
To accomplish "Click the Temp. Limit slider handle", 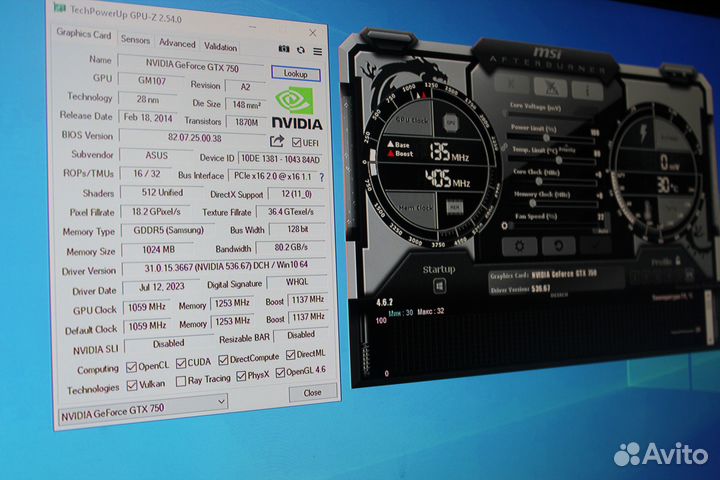I will coord(559,160).
